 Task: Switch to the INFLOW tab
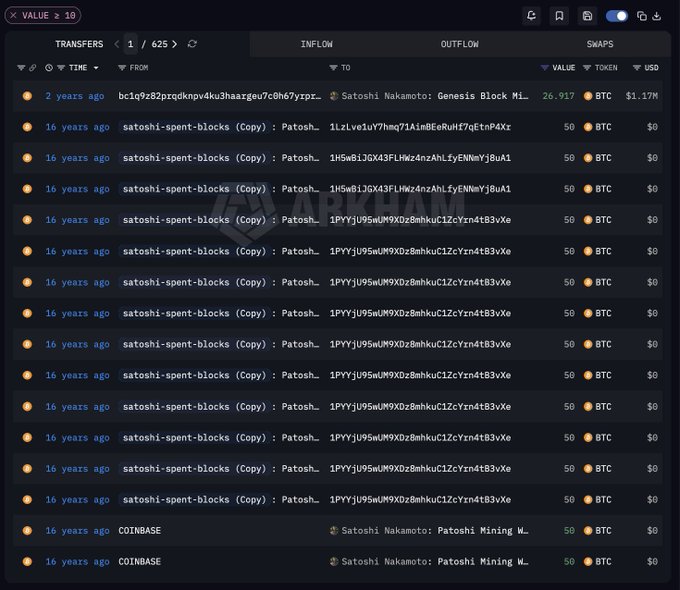coord(317,44)
